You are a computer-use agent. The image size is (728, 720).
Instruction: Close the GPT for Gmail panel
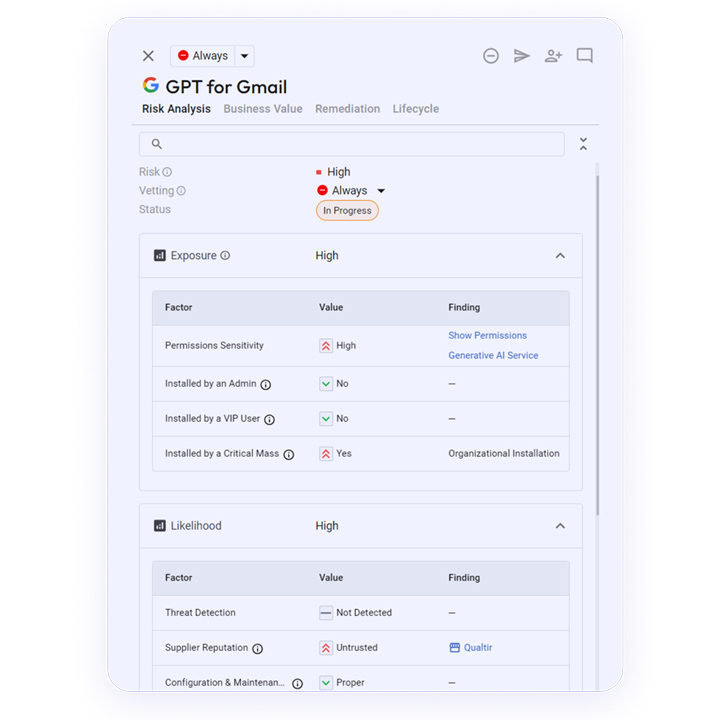point(148,56)
